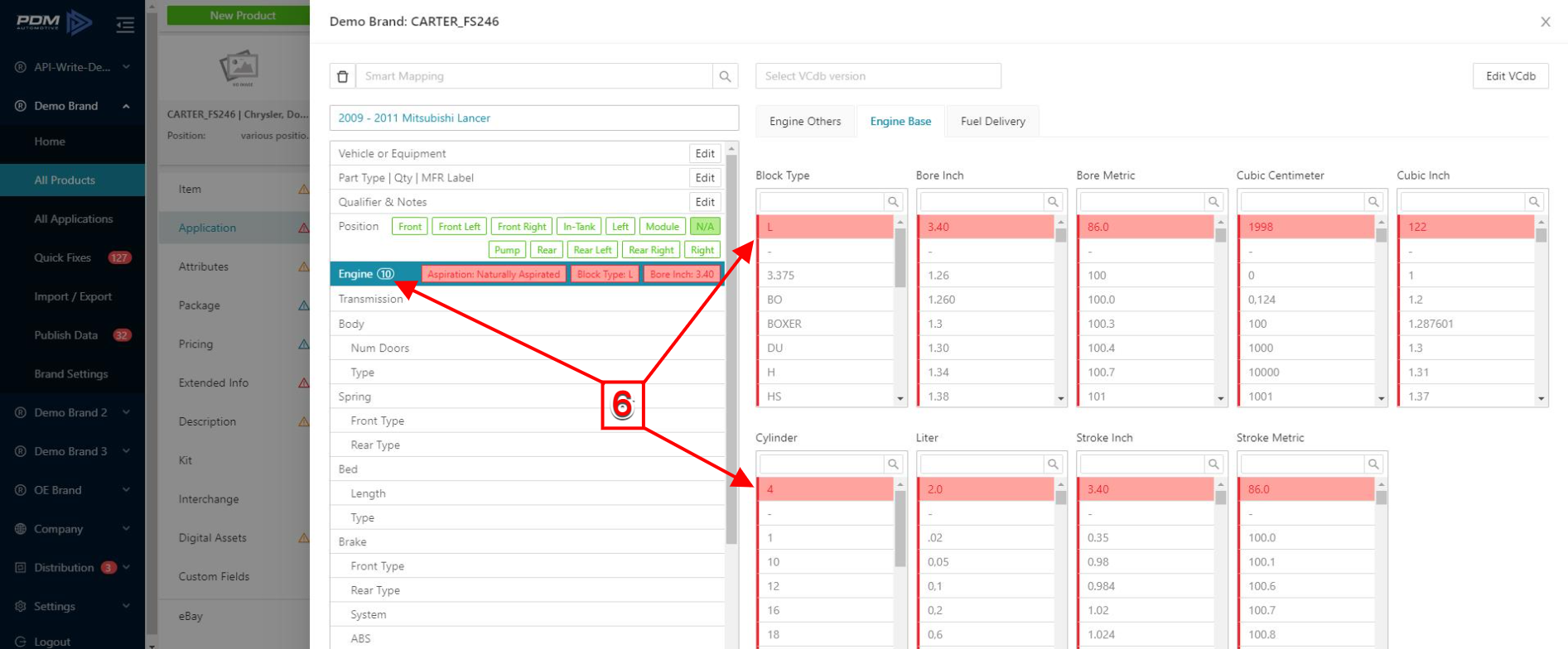Click the Block Type filter field
The width and height of the screenshot is (1568, 649).
coord(822,202)
